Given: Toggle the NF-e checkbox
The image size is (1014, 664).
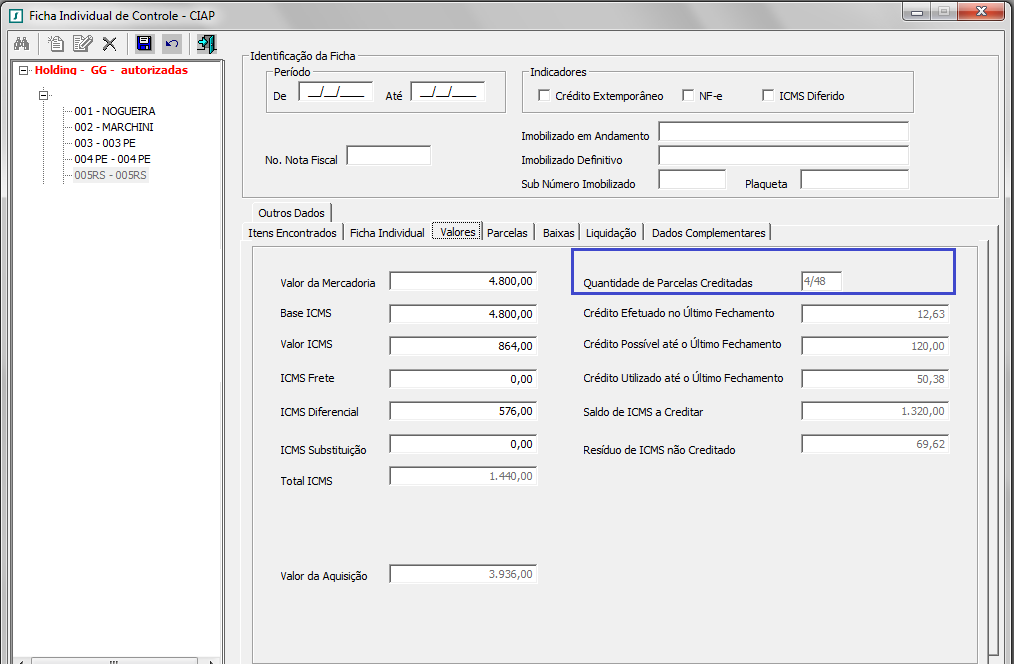Looking at the screenshot, I should pyautogui.click(x=688, y=96).
